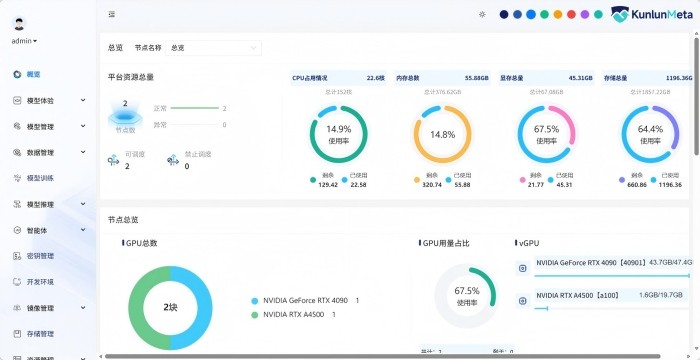Click the memory remaining value 320.74
700x360 pixels.
point(432,184)
